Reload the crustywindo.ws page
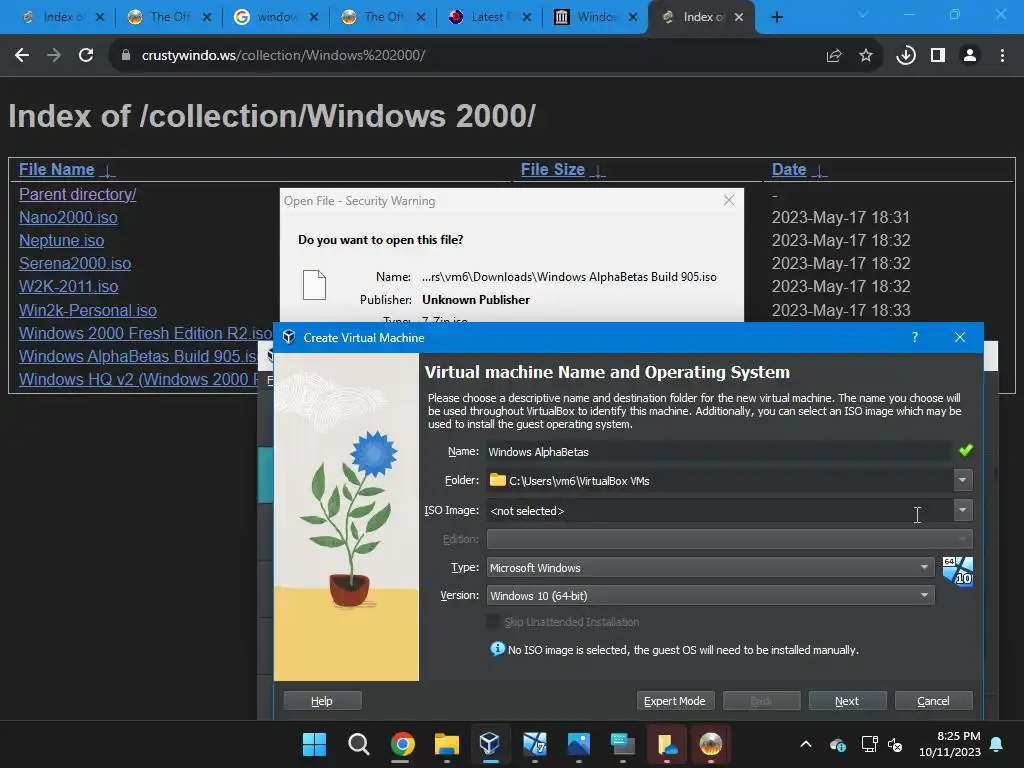The height and width of the screenshot is (768, 1024). pos(86,56)
